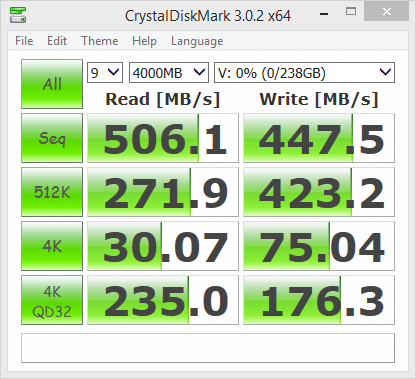The height and width of the screenshot is (379, 416).
Task: Select the 4K write result 75.04
Action: (x=319, y=246)
